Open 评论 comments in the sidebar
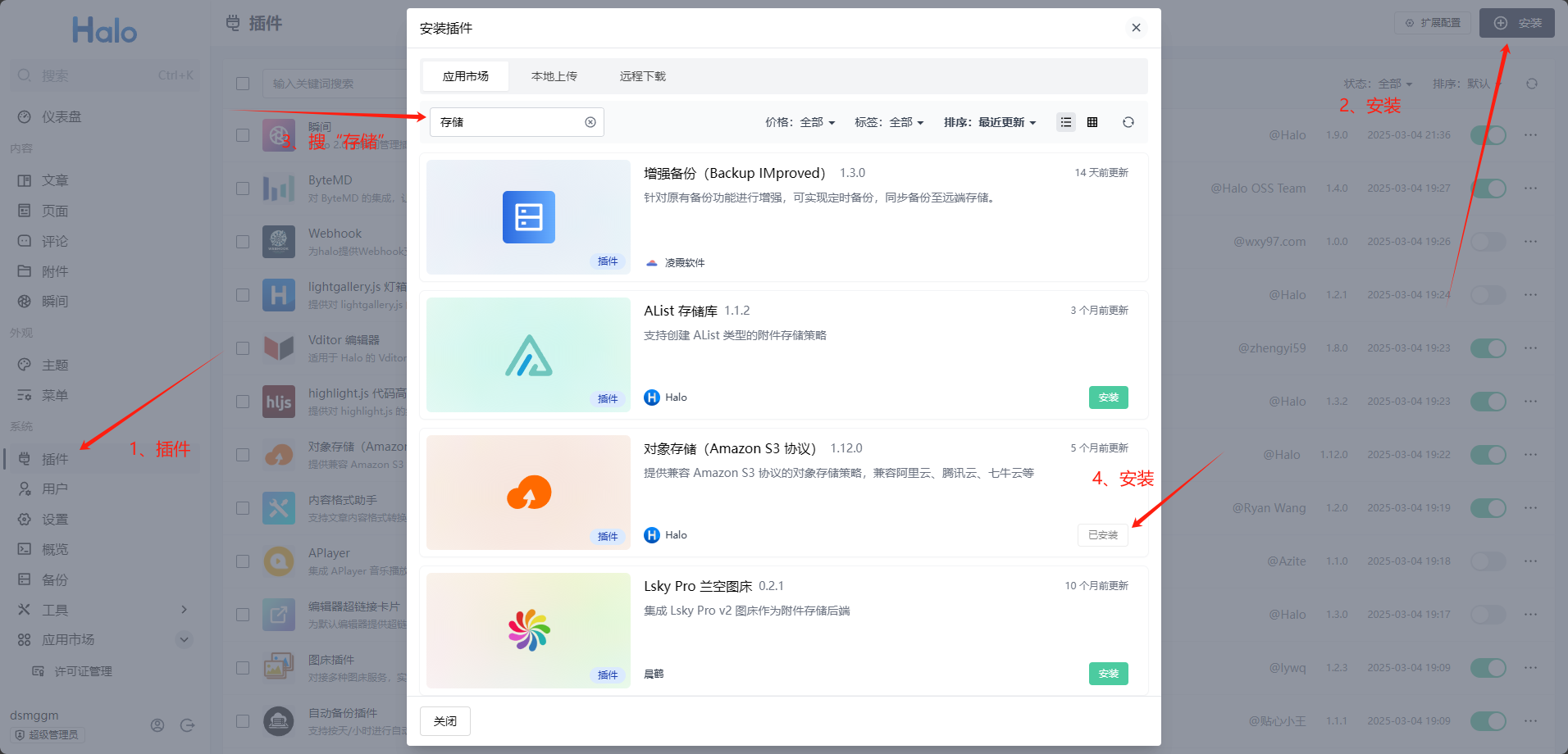1568x754 pixels. coord(103,241)
